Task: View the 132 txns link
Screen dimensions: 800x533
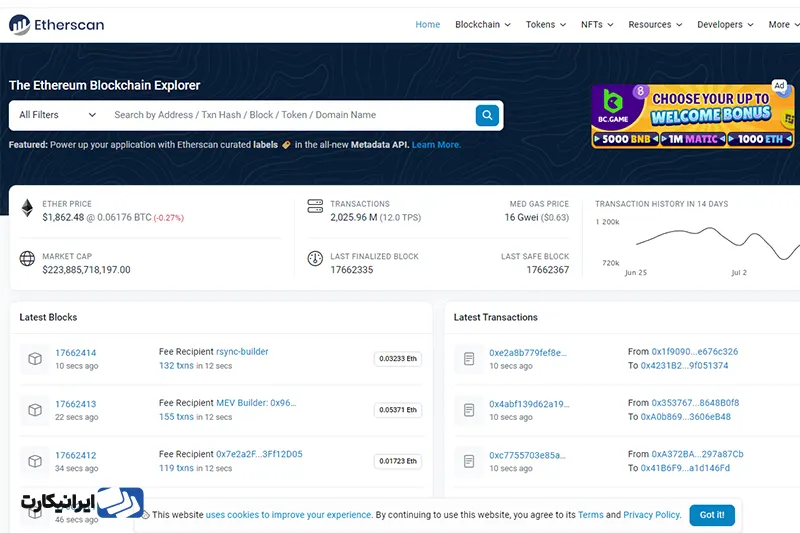Action: (x=177, y=366)
